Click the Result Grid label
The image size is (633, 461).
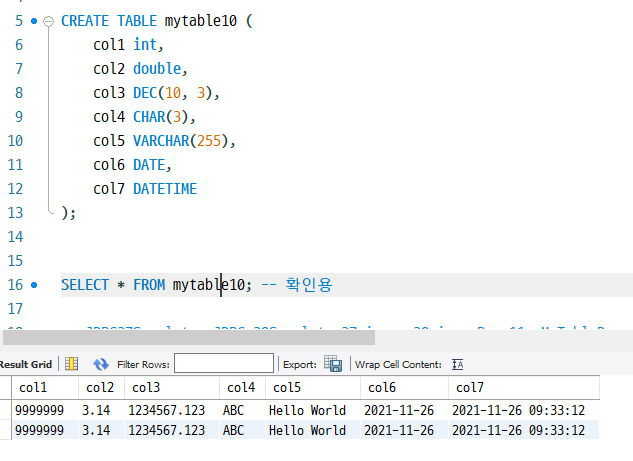(25, 365)
